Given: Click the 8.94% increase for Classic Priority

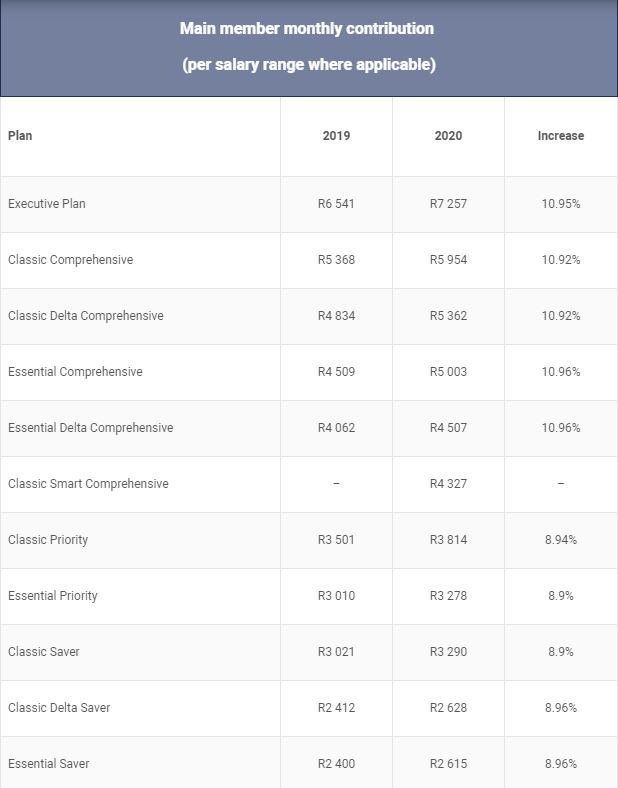Looking at the screenshot, I should (560, 540).
